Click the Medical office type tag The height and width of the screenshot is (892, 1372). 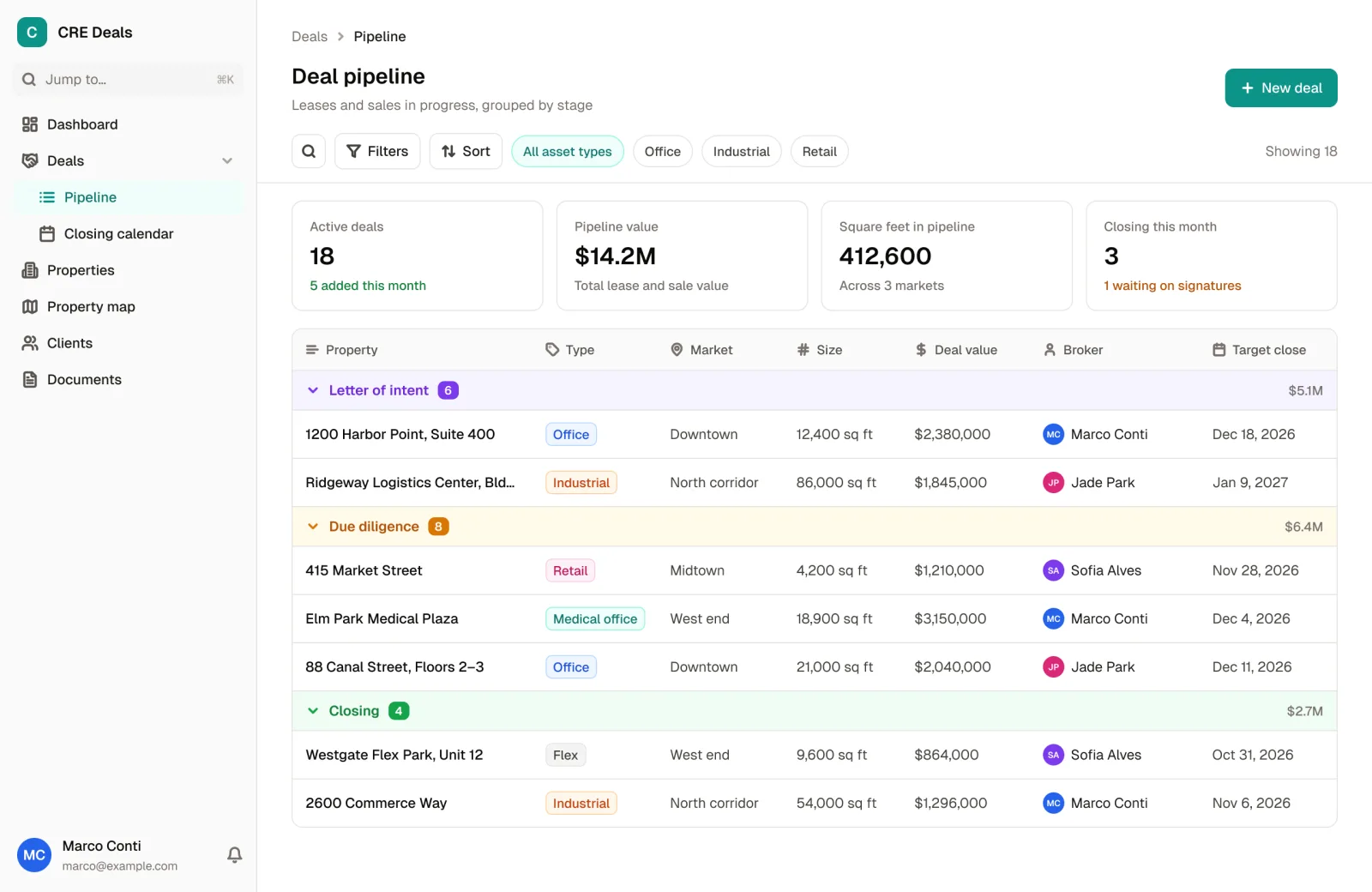tap(595, 619)
